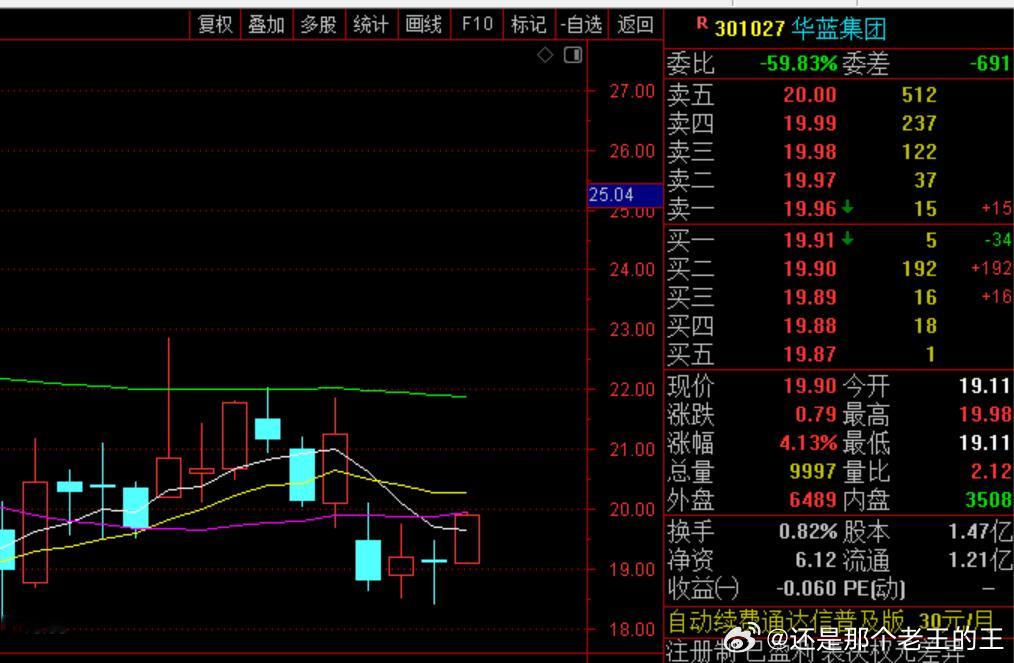Click the 涨幅 value 4.13%
The height and width of the screenshot is (663, 1014).
pyautogui.click(x=808, y=444)
